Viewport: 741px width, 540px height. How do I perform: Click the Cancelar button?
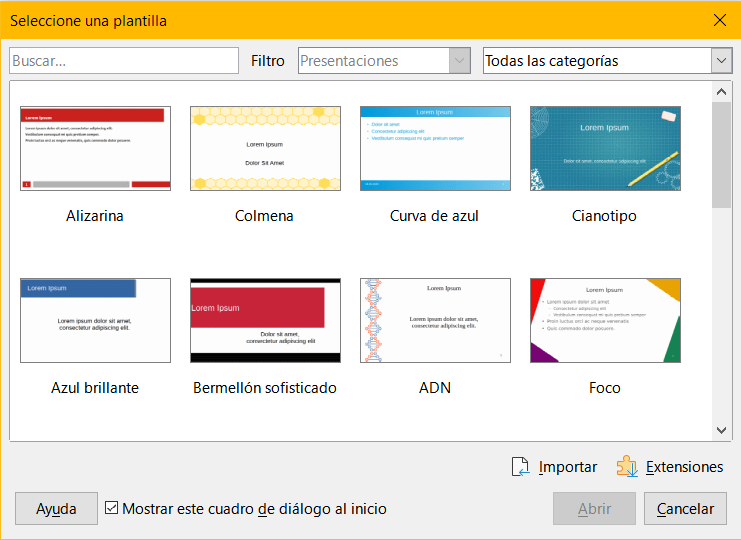685,509
